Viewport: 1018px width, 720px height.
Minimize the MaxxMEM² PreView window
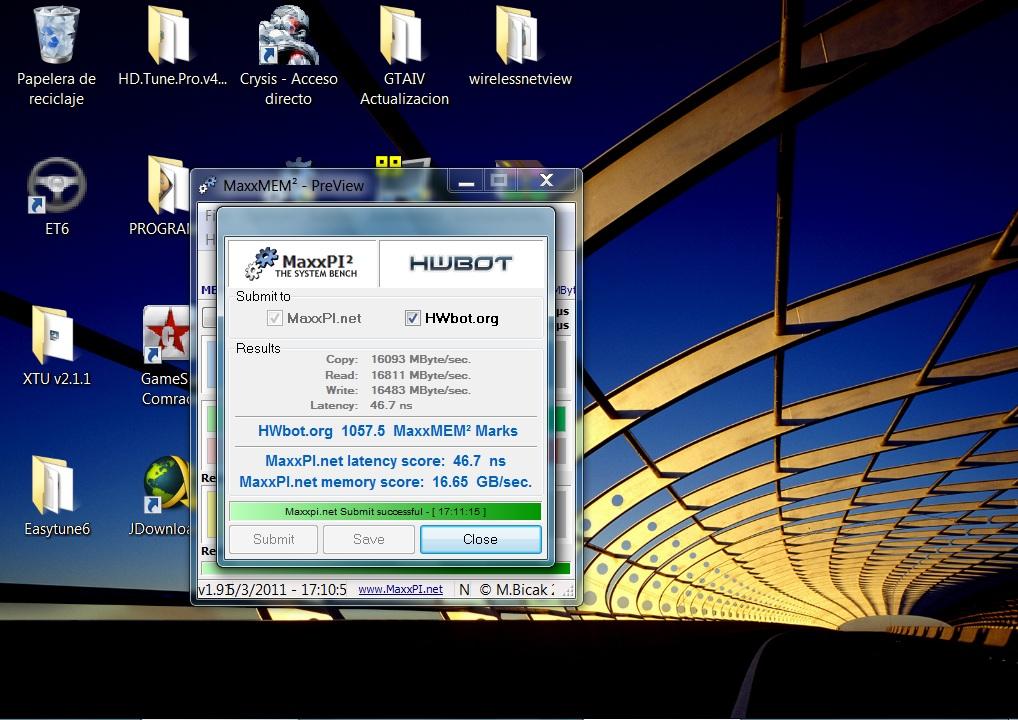click(466, 181)
